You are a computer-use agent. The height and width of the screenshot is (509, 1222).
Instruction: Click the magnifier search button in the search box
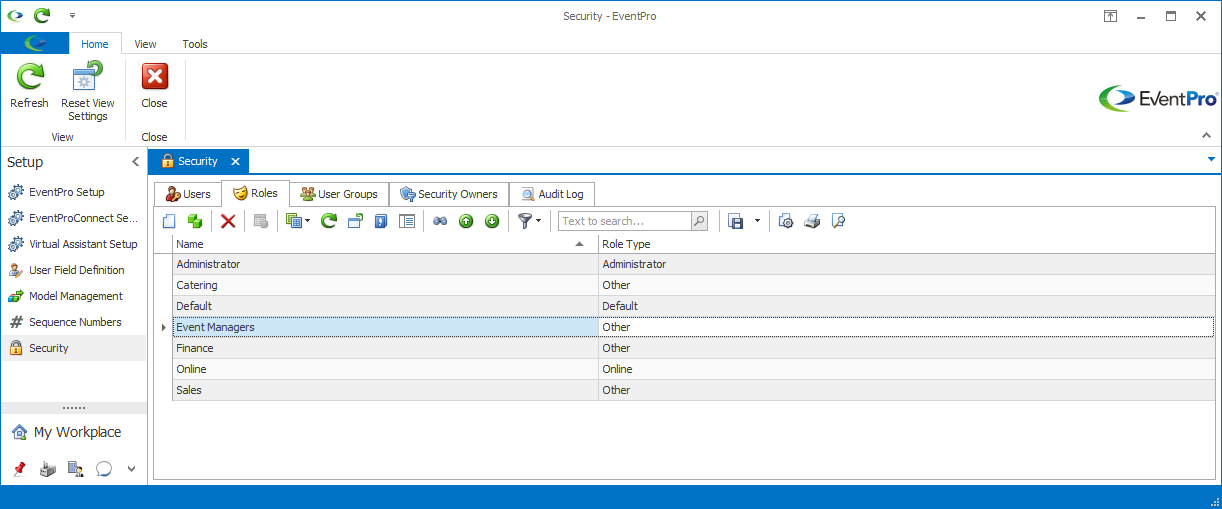point(699,221)
